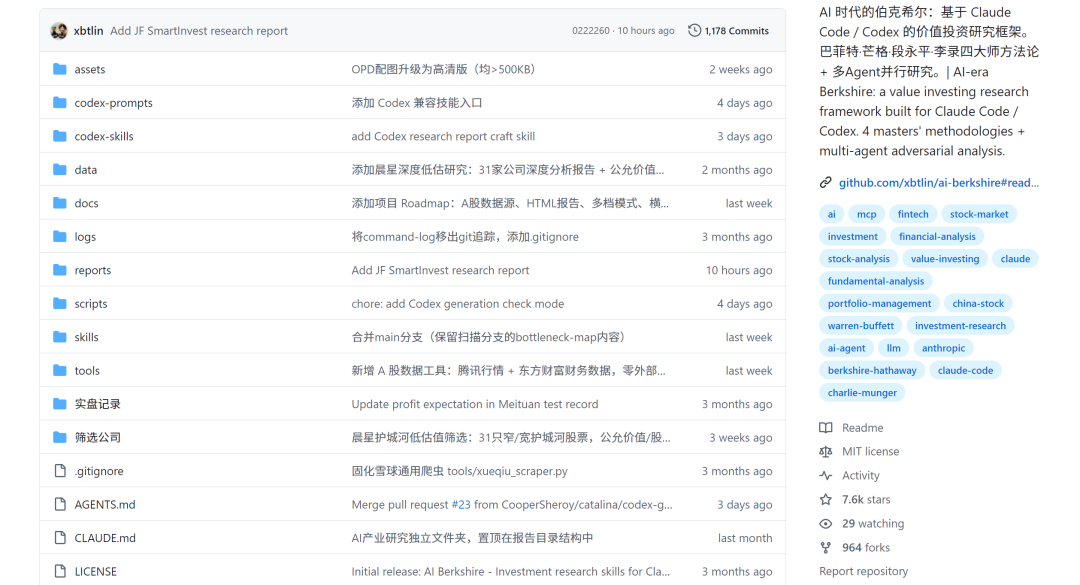
Task: Select the claude topic tag
Action: coord(1015,259)
